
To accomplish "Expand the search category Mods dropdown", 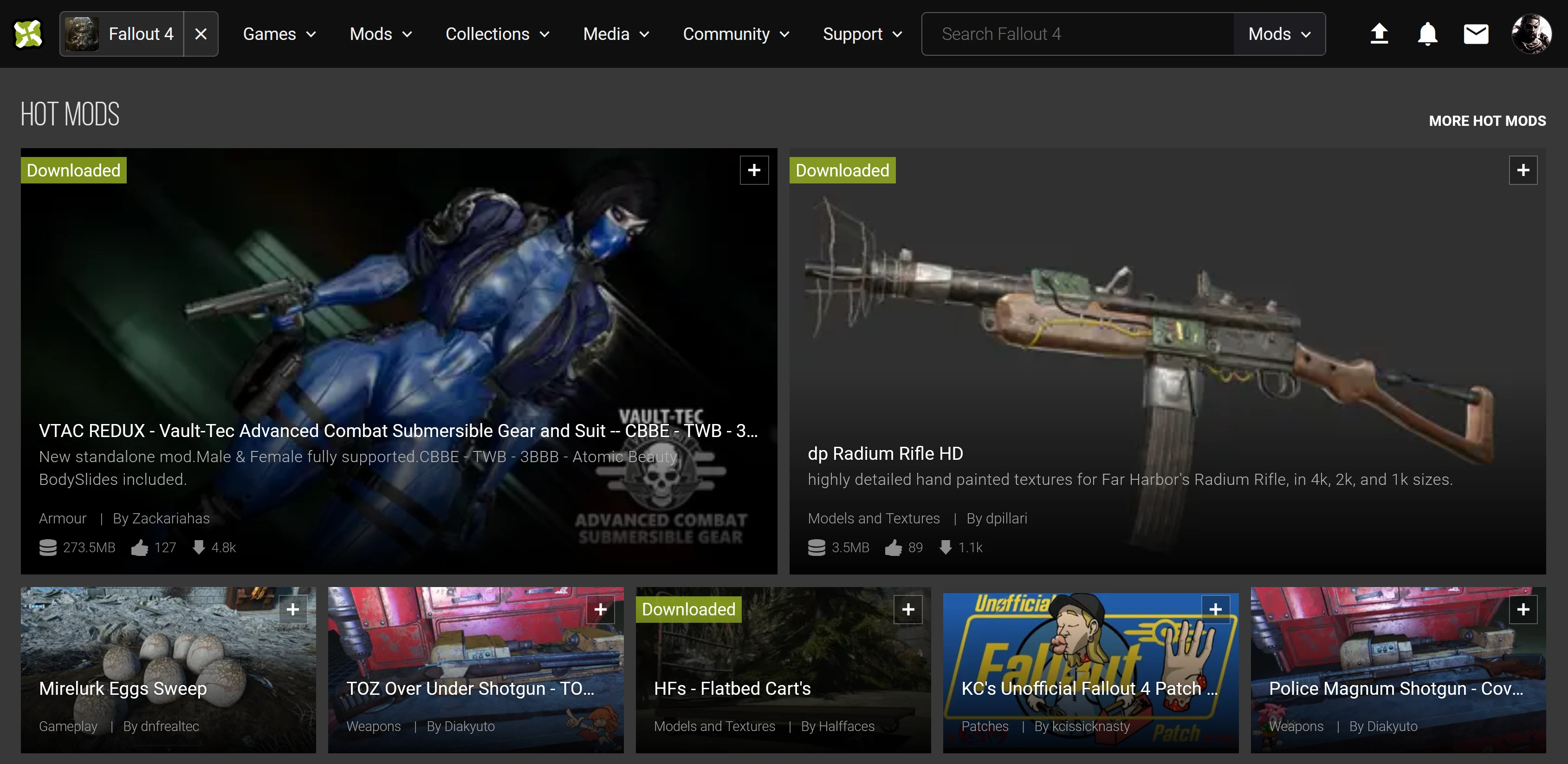I will pos(1279,34).
